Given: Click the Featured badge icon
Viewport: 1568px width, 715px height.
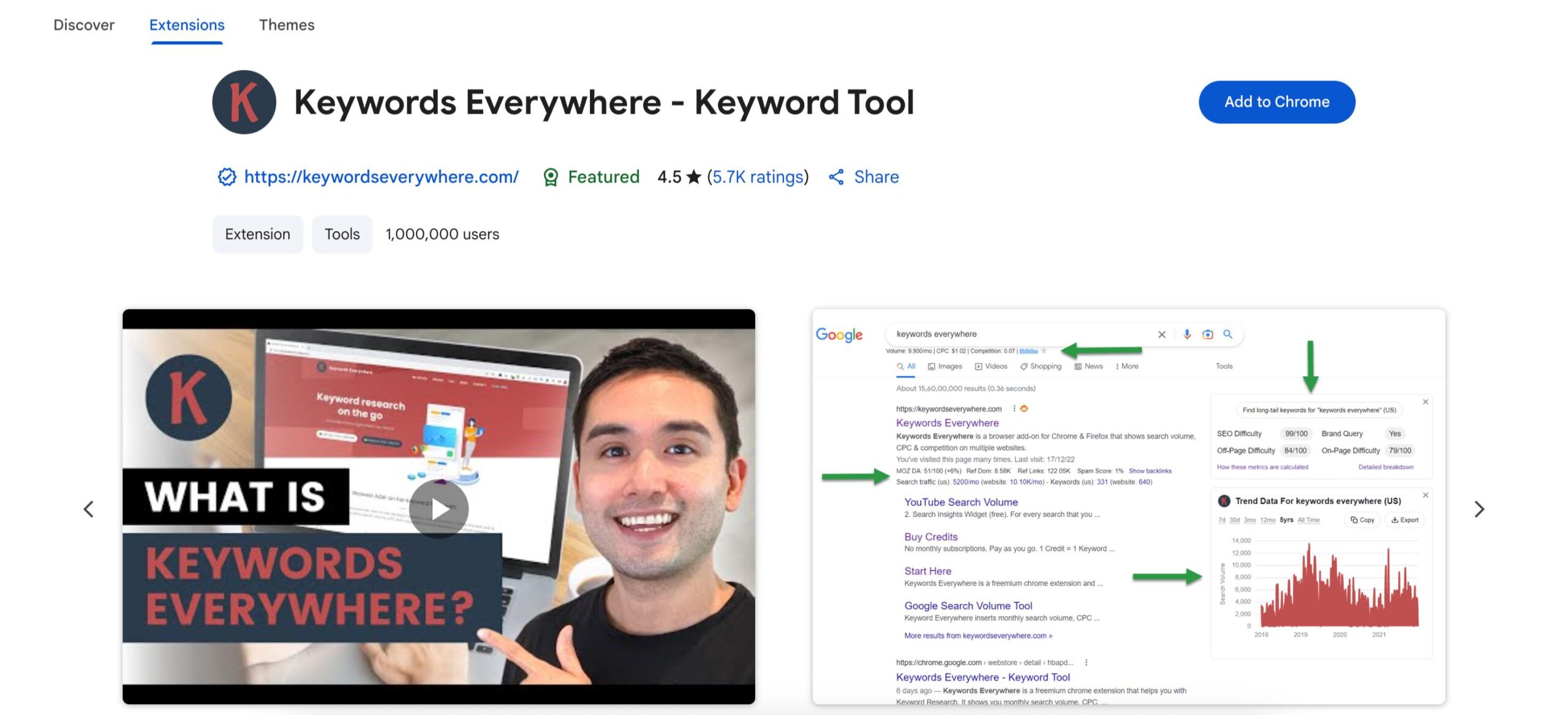Looking at the screenshot, I should click(x=551, y=177).
